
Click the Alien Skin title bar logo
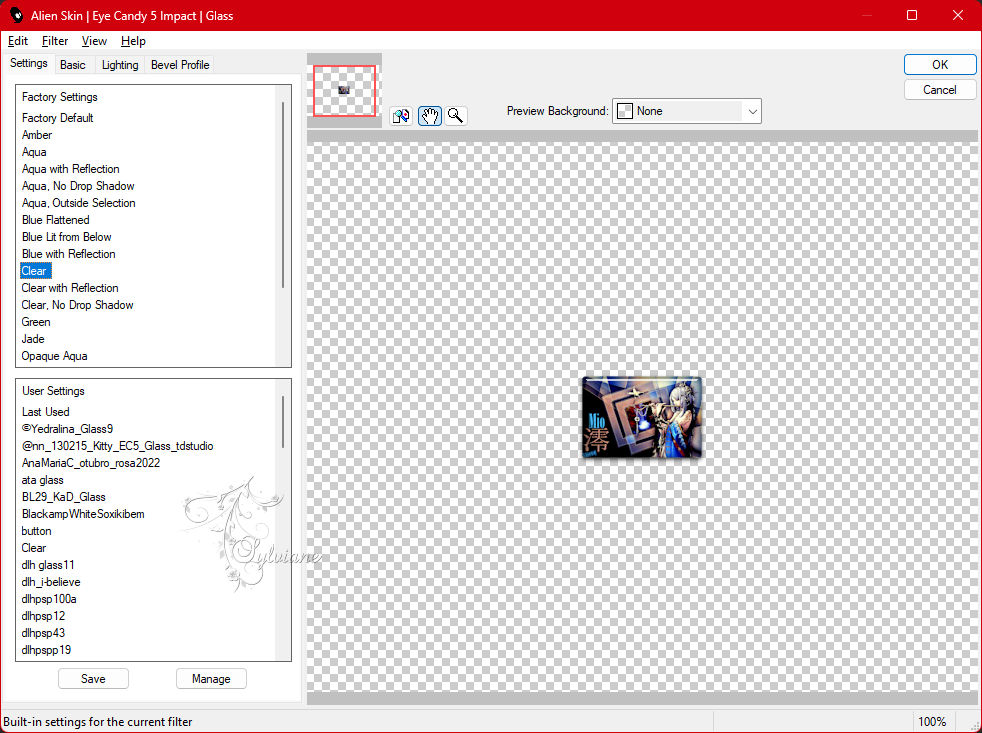[16, 15]
